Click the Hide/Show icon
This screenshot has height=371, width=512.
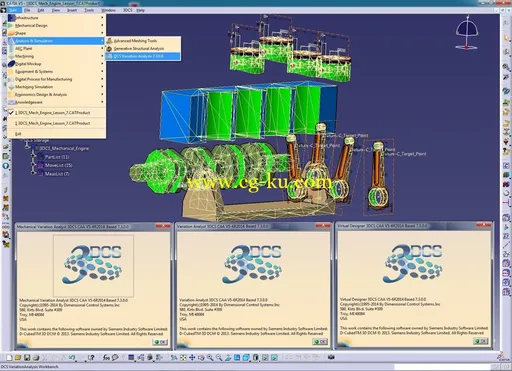(265, 358)
